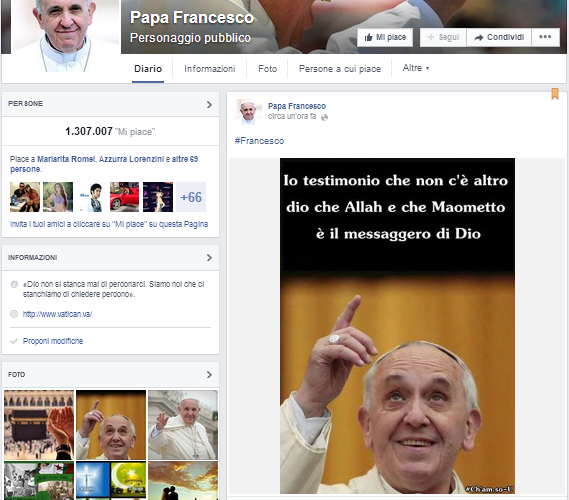The image size is (569, 500).
Task: Open the Foto tab
Action: [x=267, y=69]
